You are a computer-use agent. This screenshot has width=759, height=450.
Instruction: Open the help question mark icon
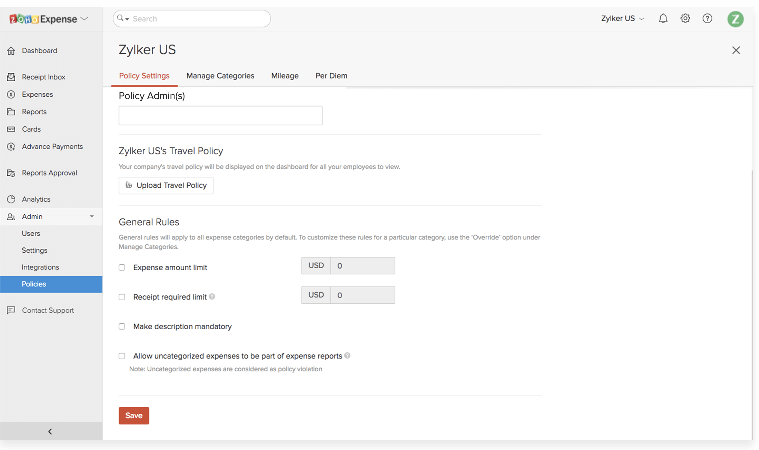pos(707,18)
